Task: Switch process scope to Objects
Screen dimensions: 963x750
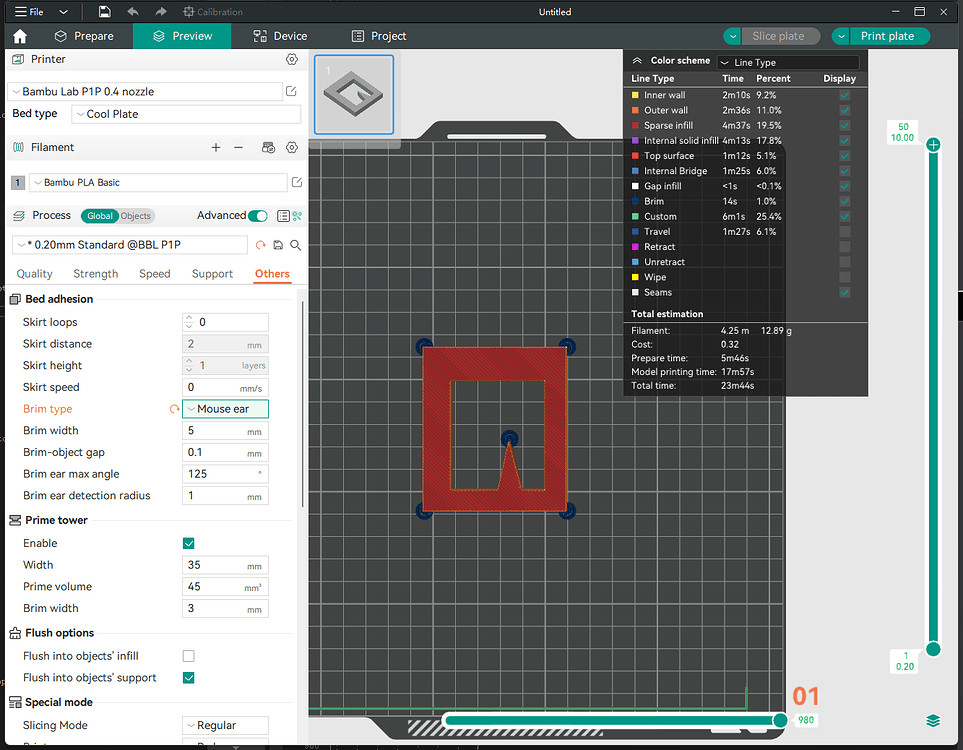Action: [x=135, y=216]
